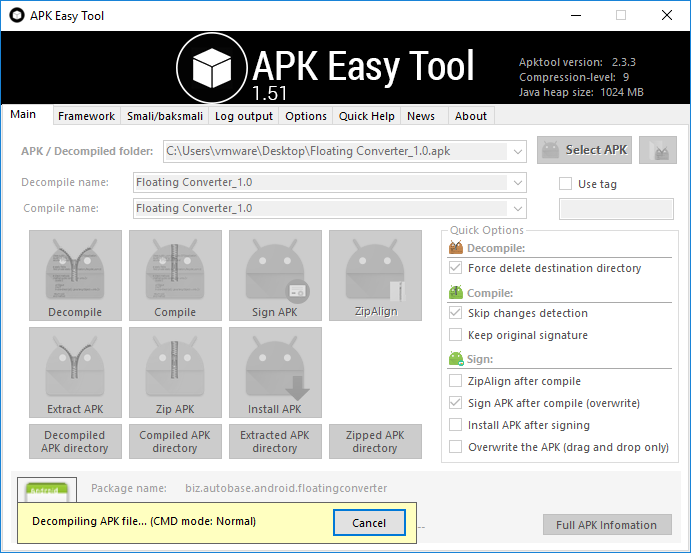Open Extracted APK directory

point(275,442)
